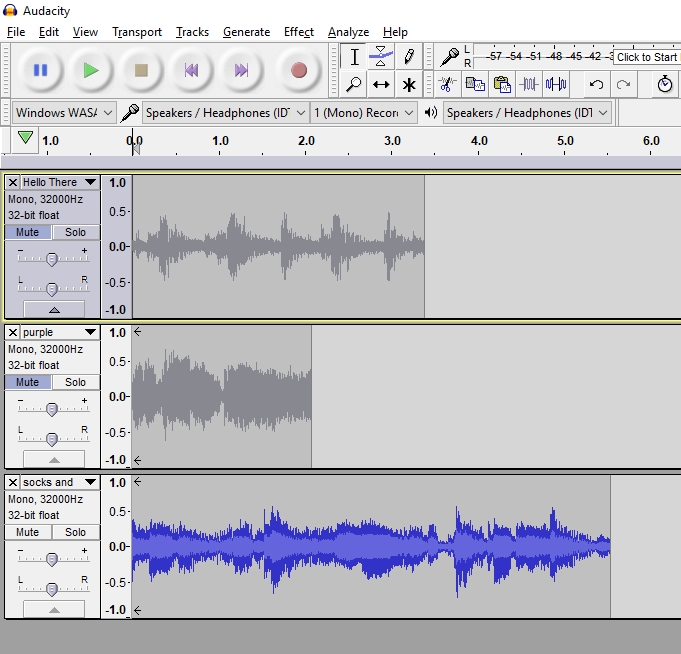
Task: Click the purple track vertical scale ruler
Action: coord(116,396)
